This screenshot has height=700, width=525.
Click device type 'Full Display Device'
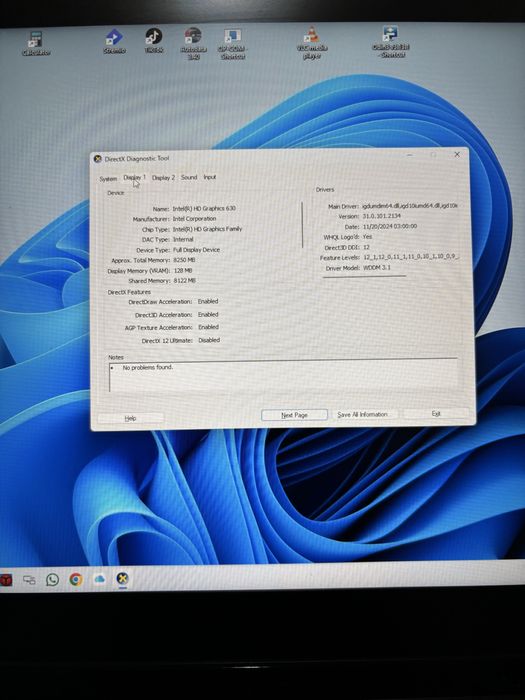[196, 250]
